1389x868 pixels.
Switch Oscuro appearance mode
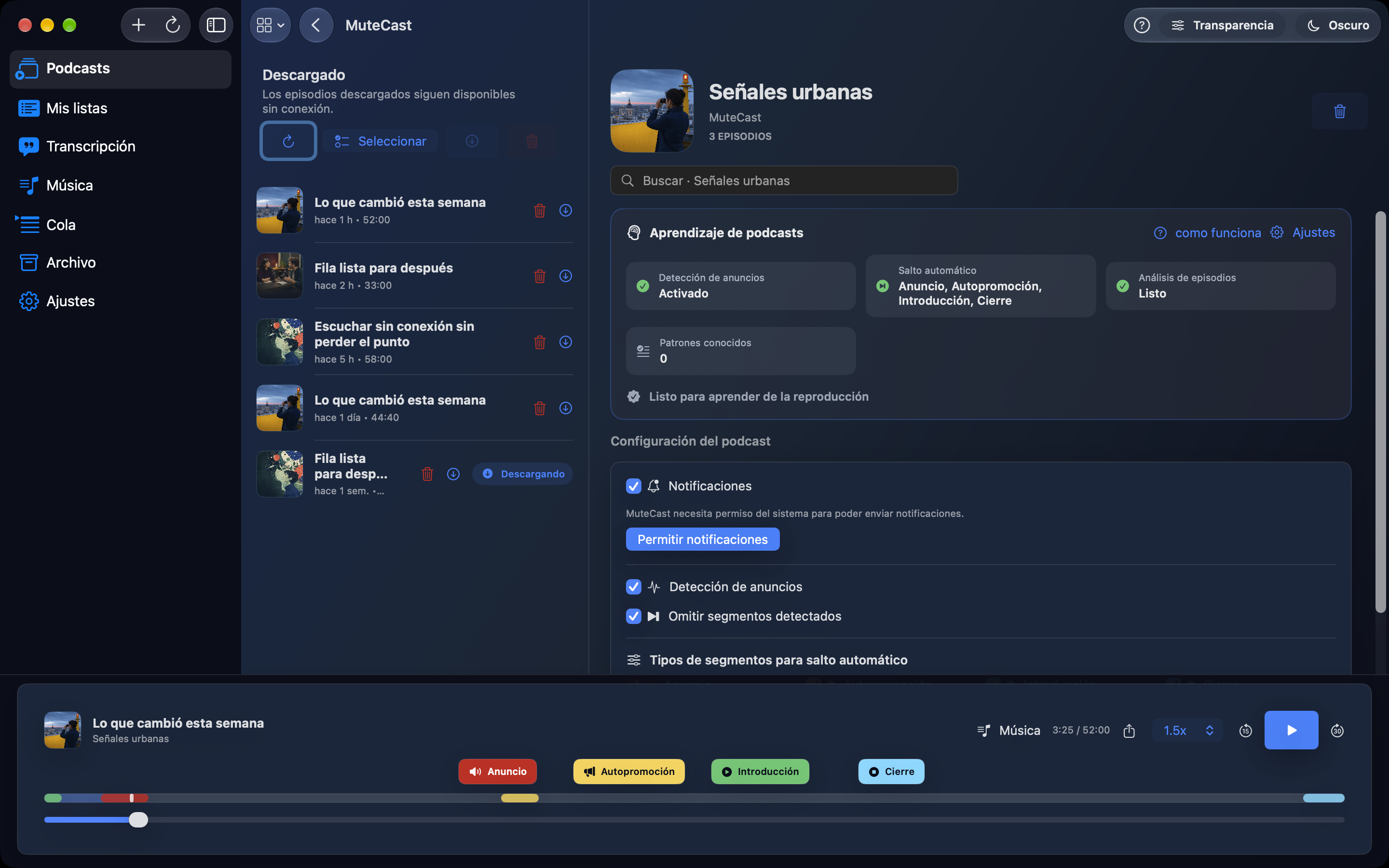click(x=1338, y=25)
